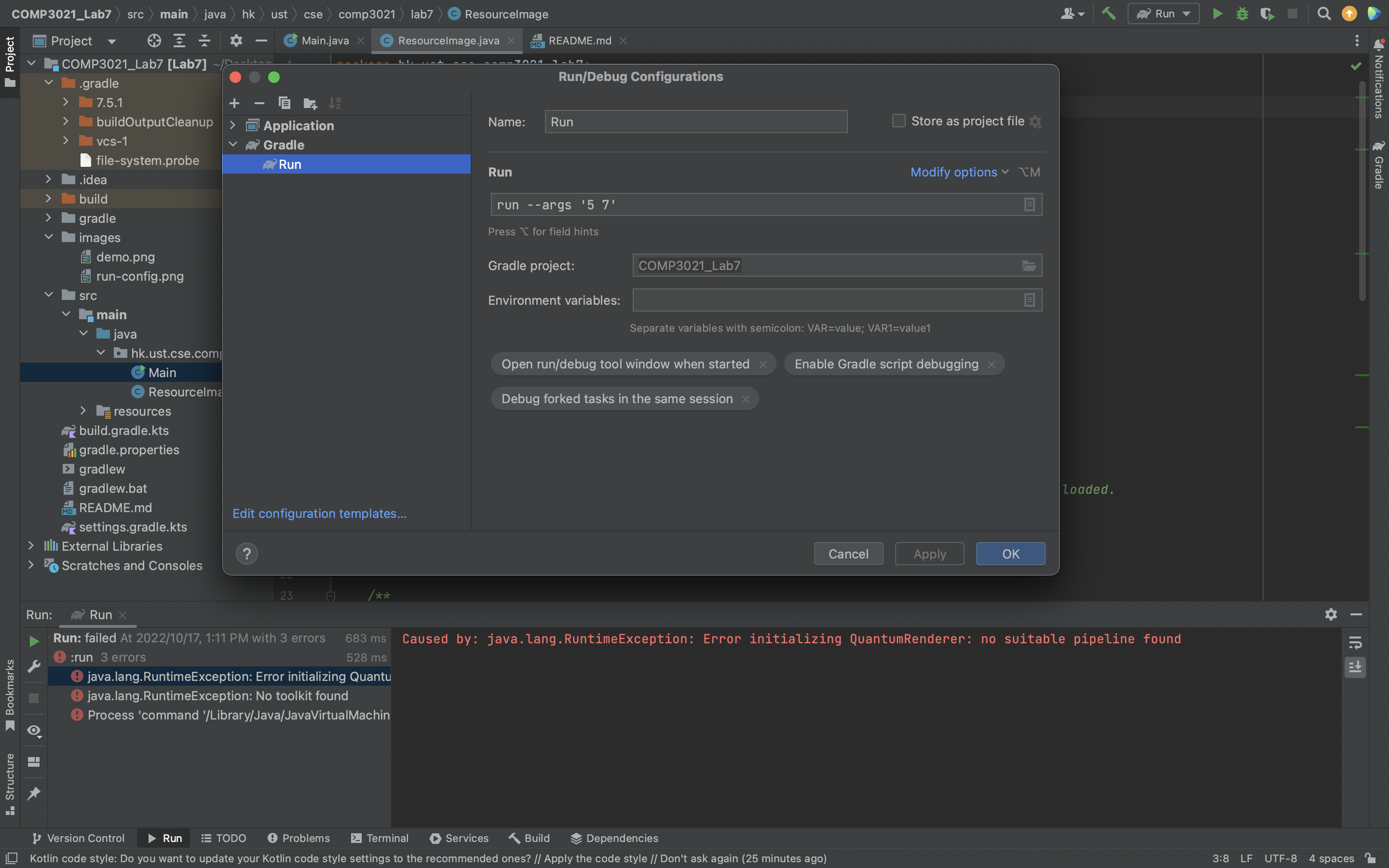The height and width of the screenshot is (868, 1389).
Task: Switch to the Main.java editor tab
Action: point(324,41)
